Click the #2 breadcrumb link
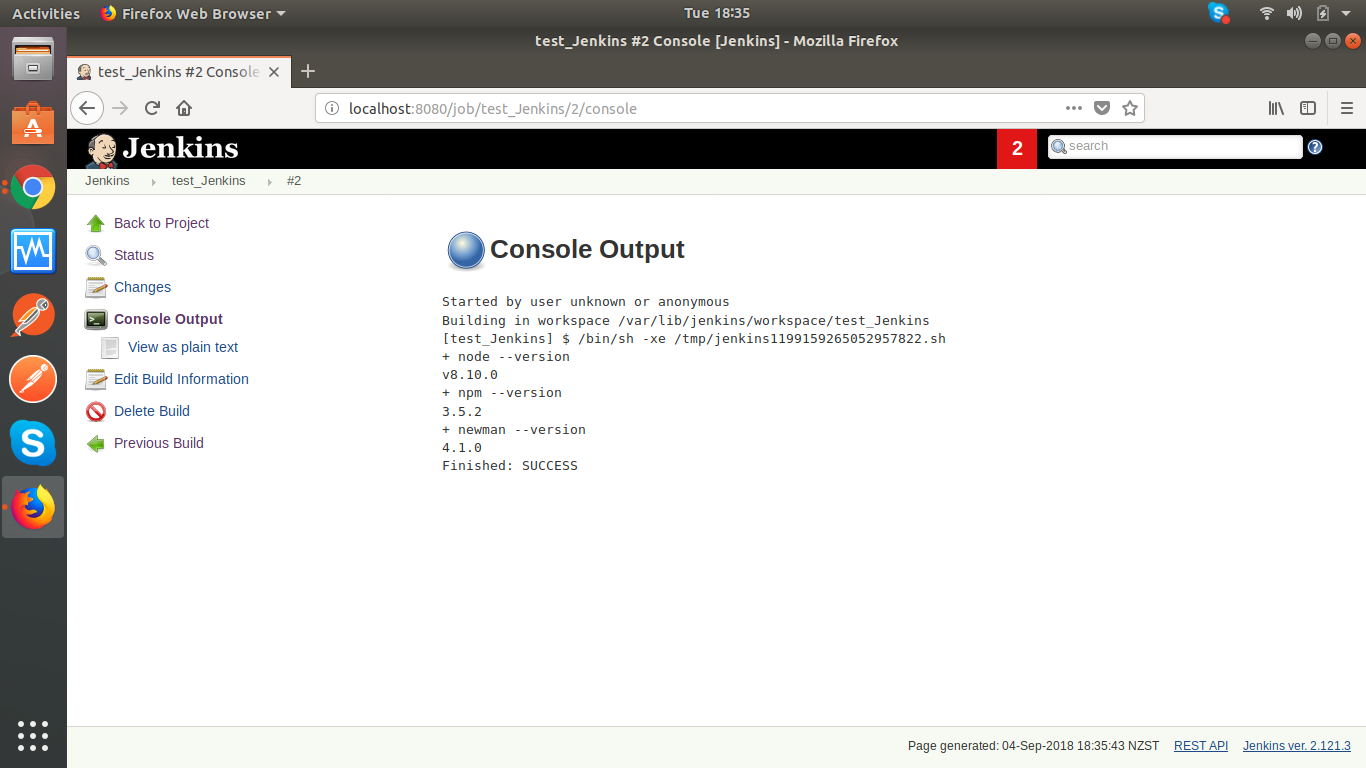 coord(294,181)
